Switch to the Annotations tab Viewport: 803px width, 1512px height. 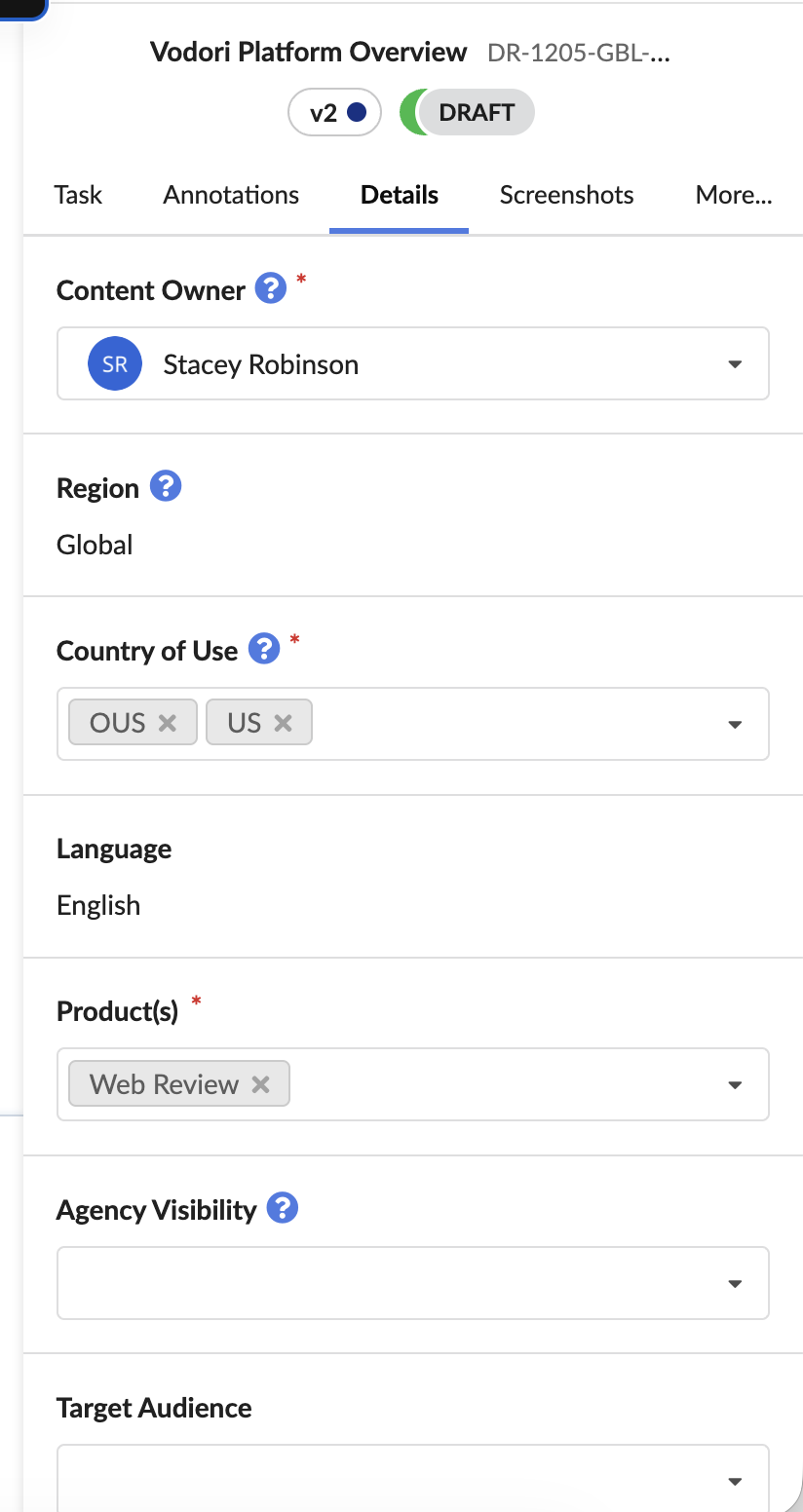point(231,195)
